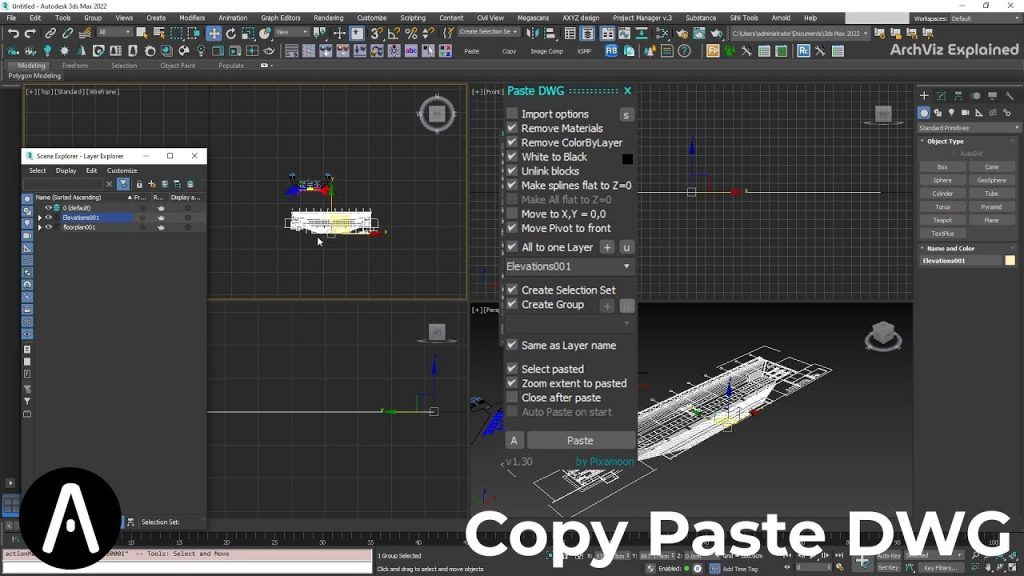
Task: Click the Paste button in Paste DWG panel
Action: (x=581, y=441)
